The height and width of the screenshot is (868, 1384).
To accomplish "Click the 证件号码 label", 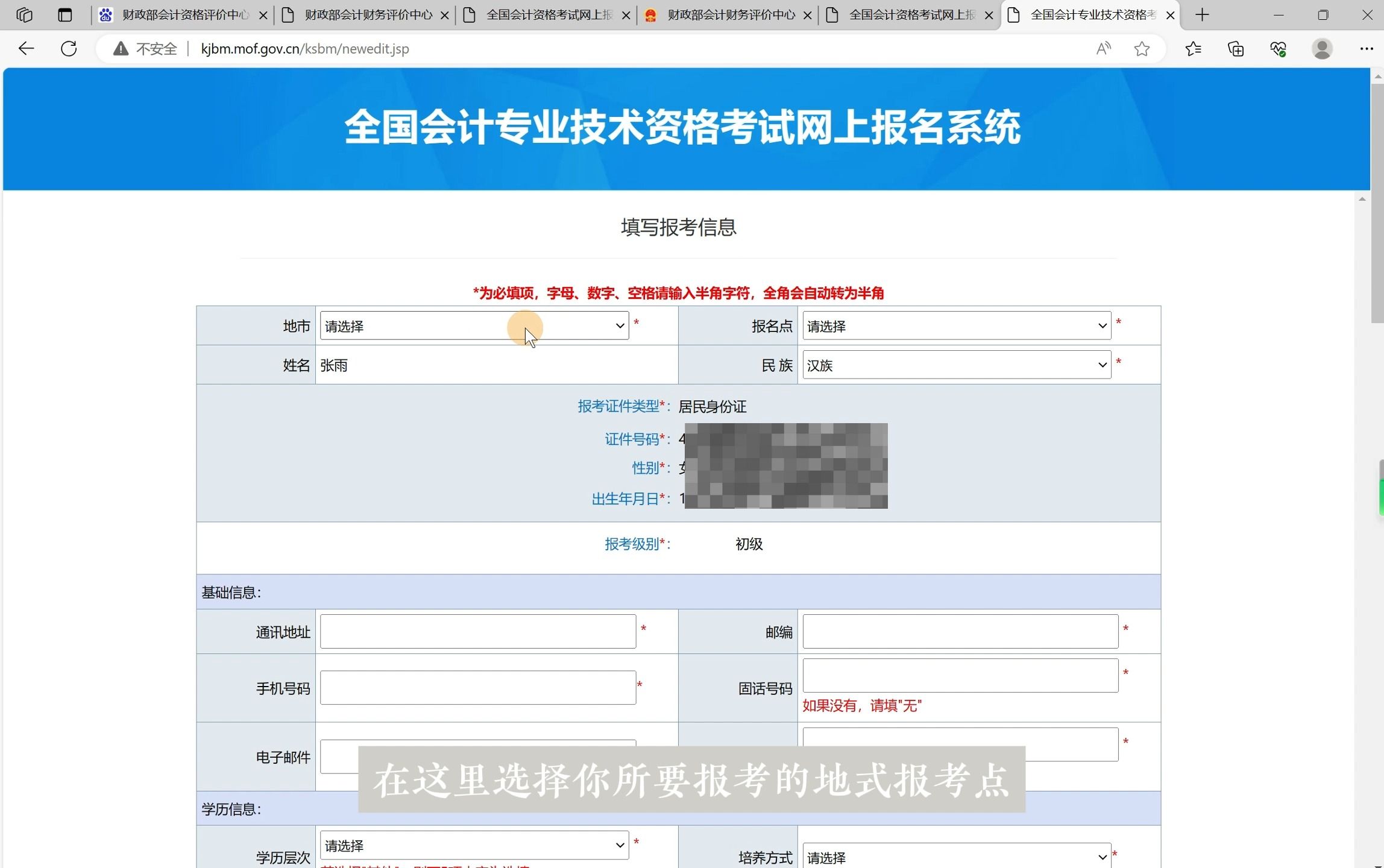I will click(637, 439).
